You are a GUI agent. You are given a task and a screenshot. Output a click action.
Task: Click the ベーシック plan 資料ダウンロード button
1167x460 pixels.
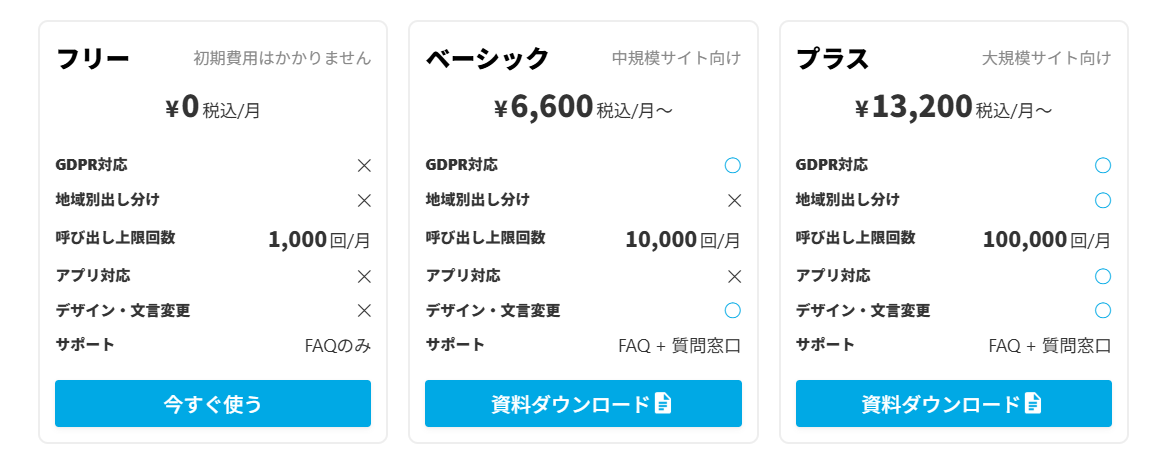(x=583, y=404)
